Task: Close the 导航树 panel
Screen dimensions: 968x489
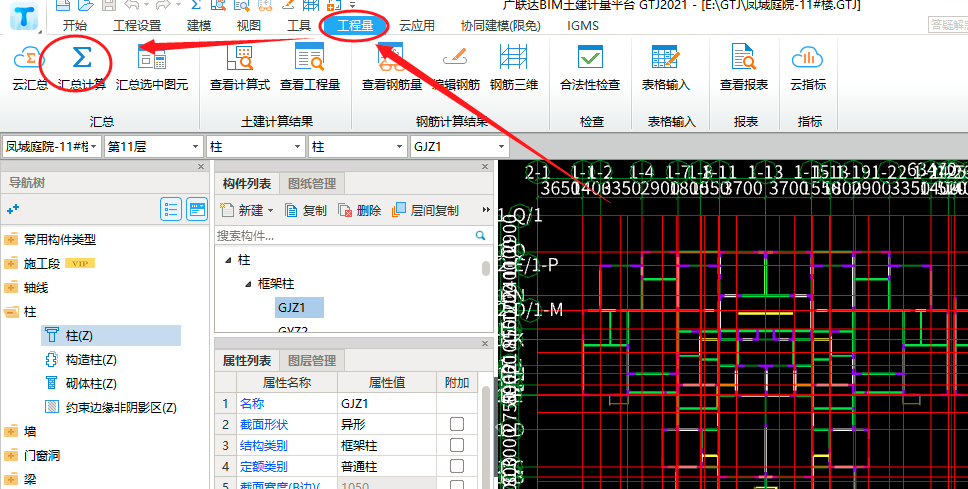Action: pyautogui.click(x=201, y=167)
